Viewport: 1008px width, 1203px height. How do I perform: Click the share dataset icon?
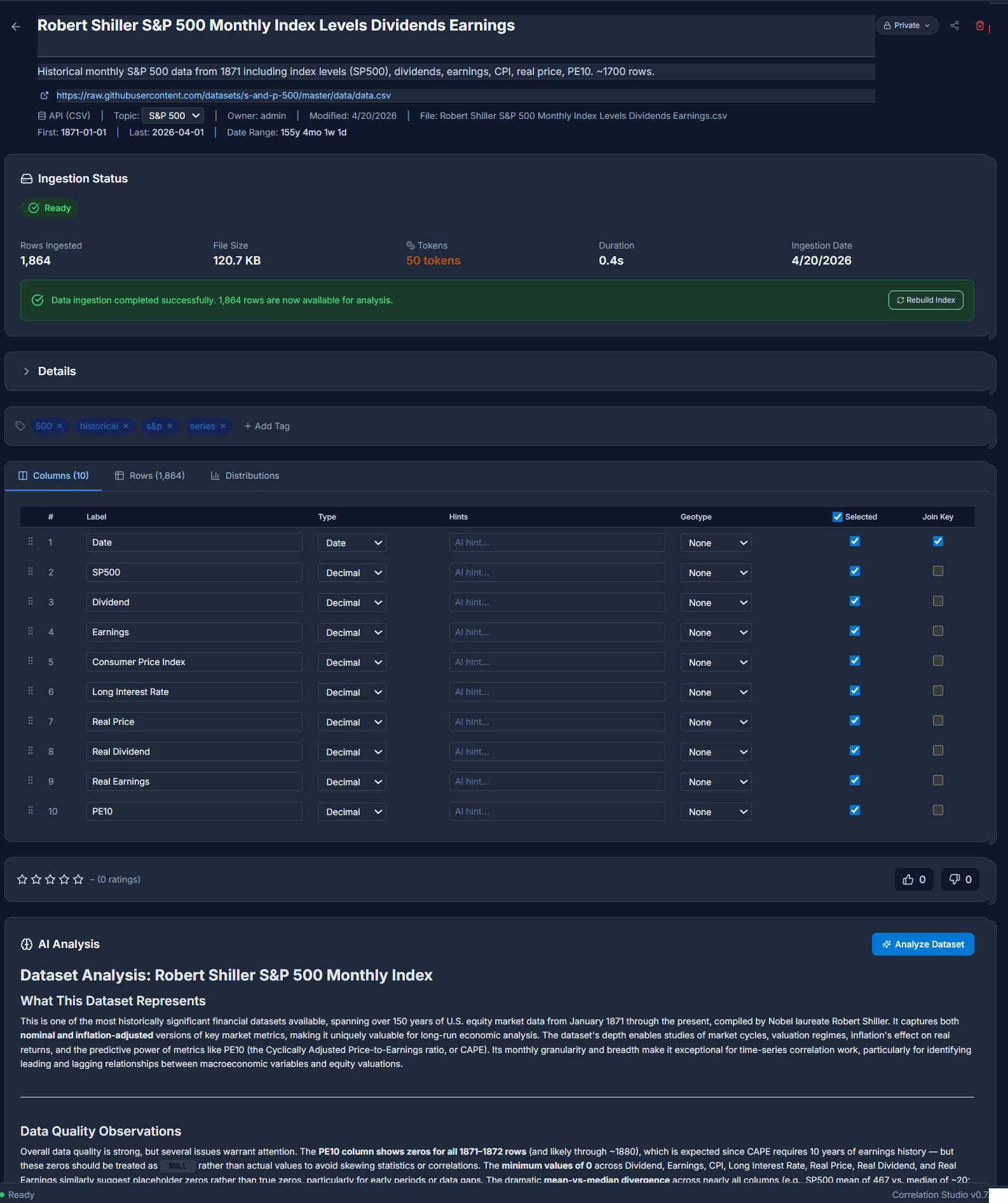coord(955,25)
